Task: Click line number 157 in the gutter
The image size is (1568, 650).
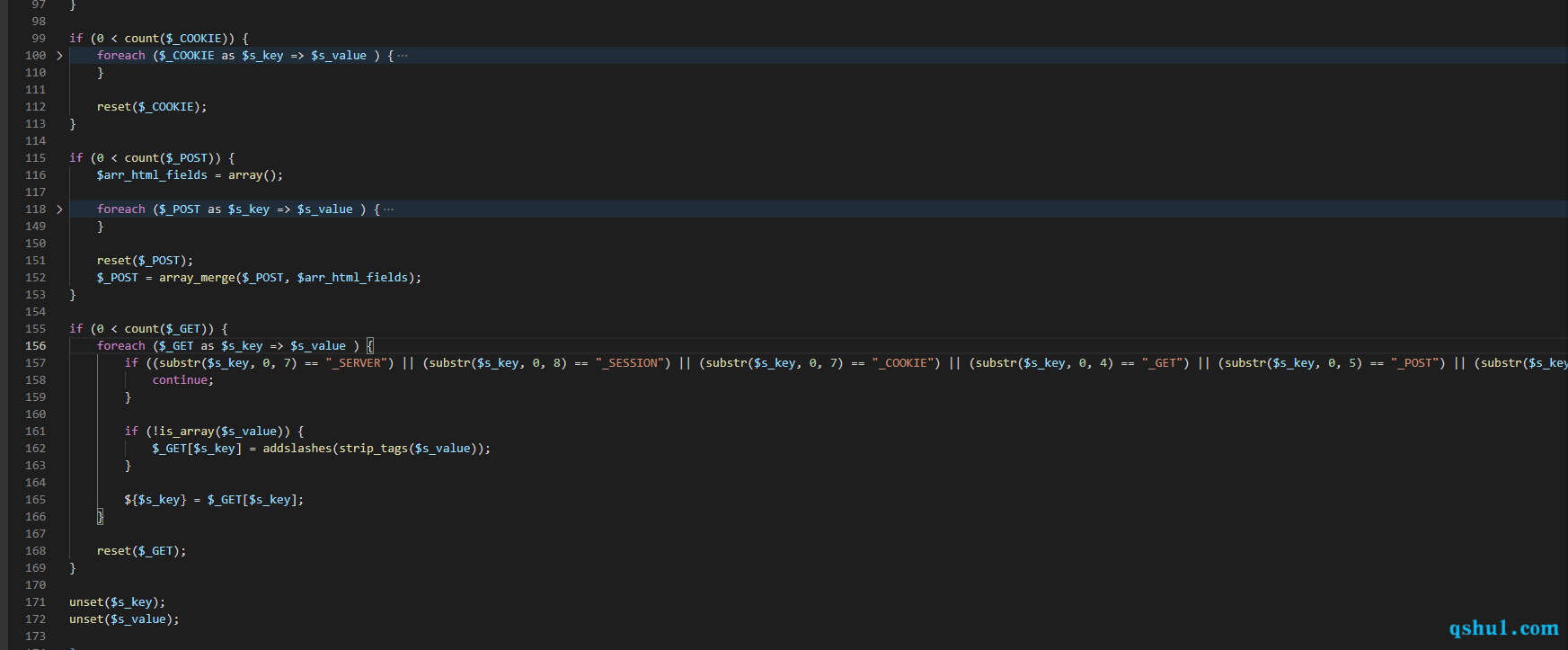Action: [x=36, y=363]
